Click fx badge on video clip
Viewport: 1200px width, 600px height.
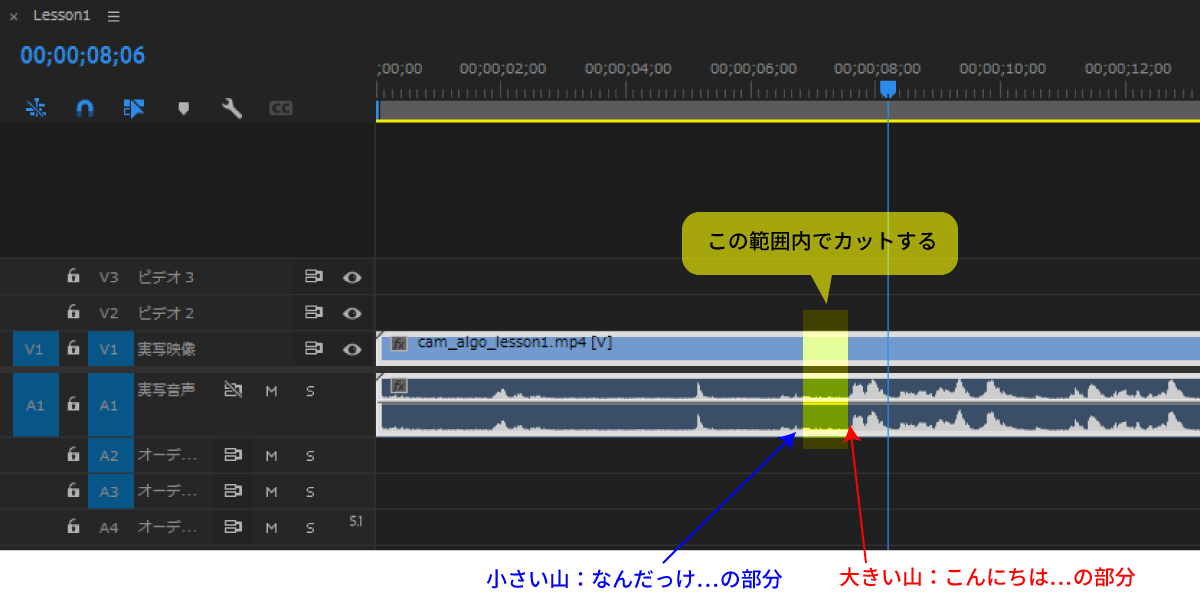point(399,344)
